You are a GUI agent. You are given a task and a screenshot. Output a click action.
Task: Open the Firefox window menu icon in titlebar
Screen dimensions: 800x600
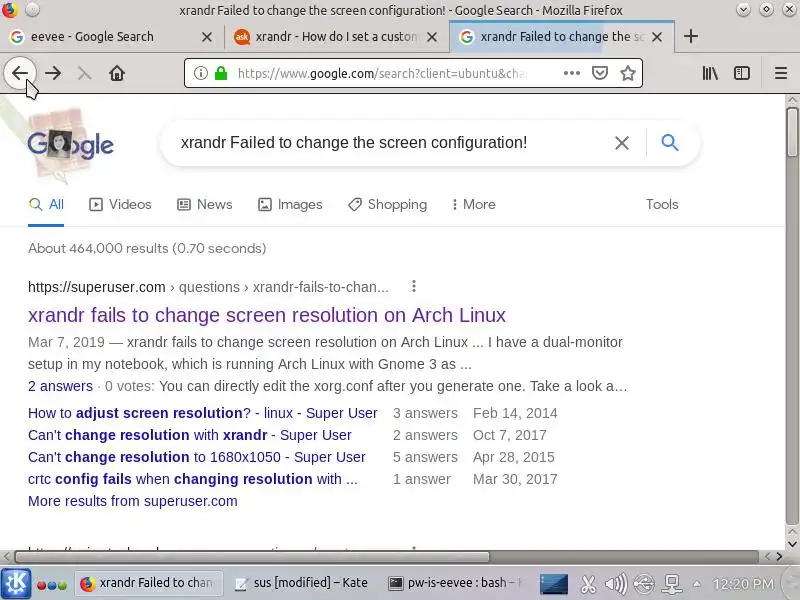coord(9,10)
